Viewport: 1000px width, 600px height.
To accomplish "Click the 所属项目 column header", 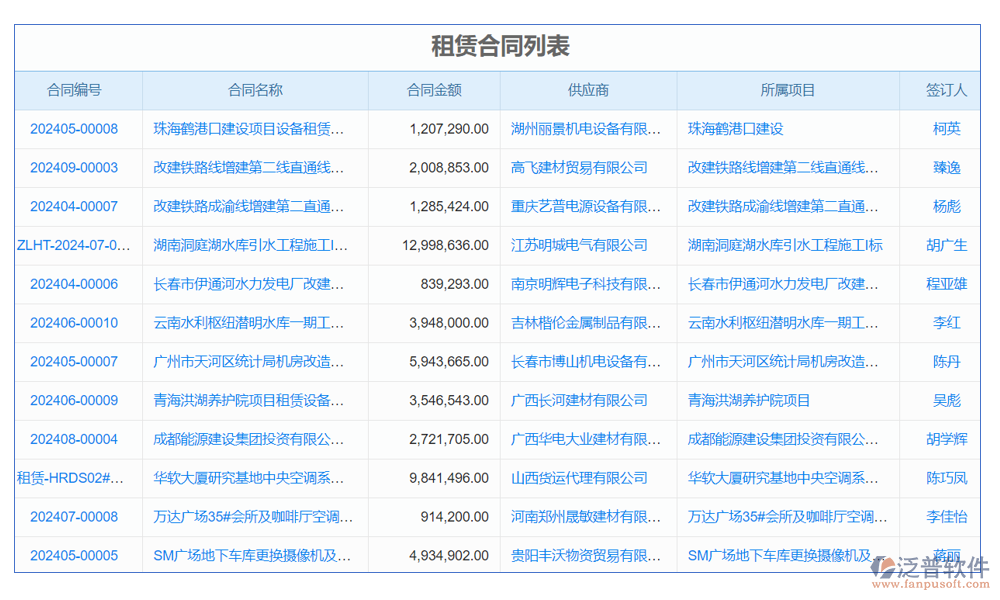I will 788,91.
